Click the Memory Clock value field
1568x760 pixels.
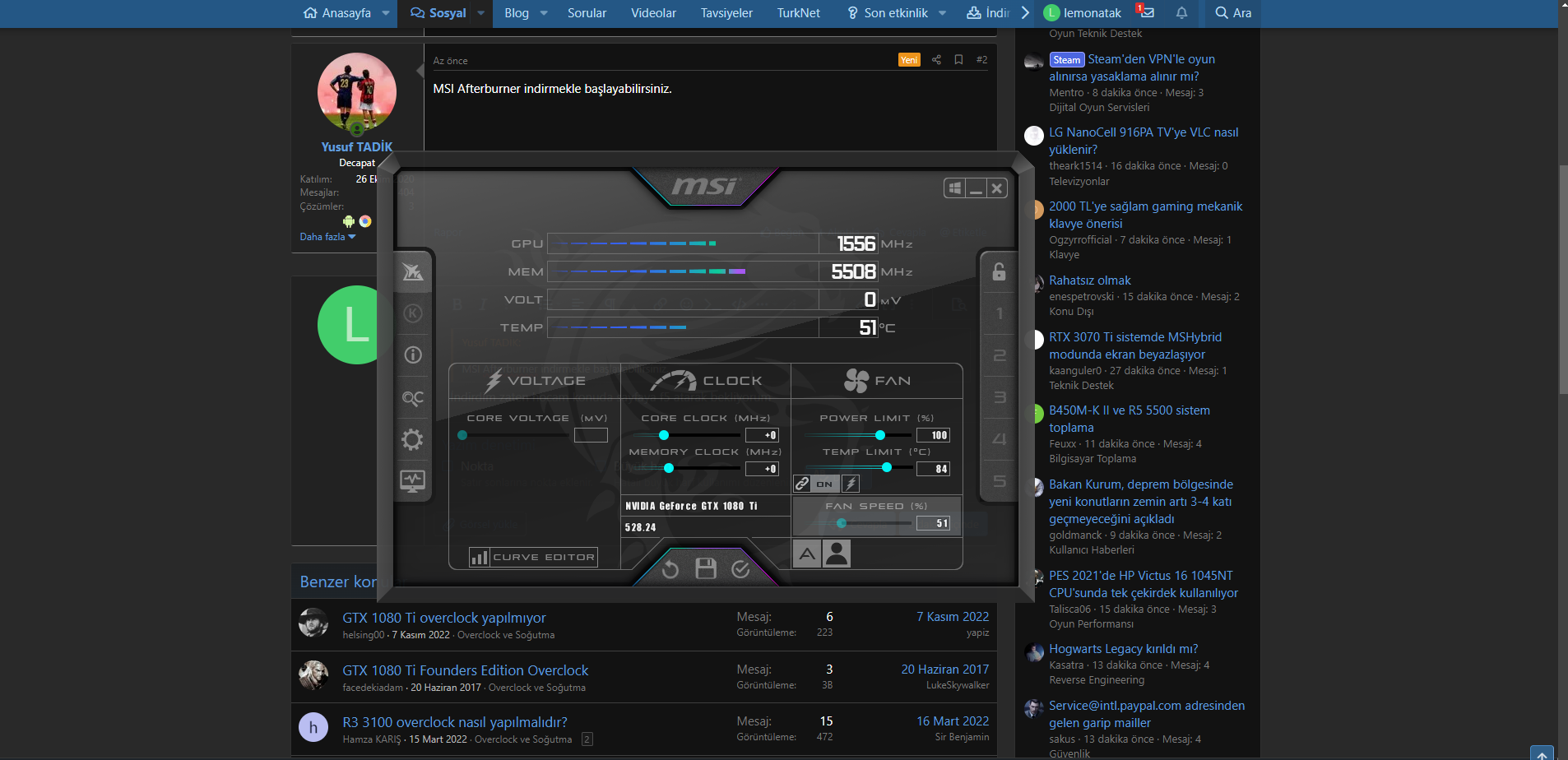click(x=762, y=469)
